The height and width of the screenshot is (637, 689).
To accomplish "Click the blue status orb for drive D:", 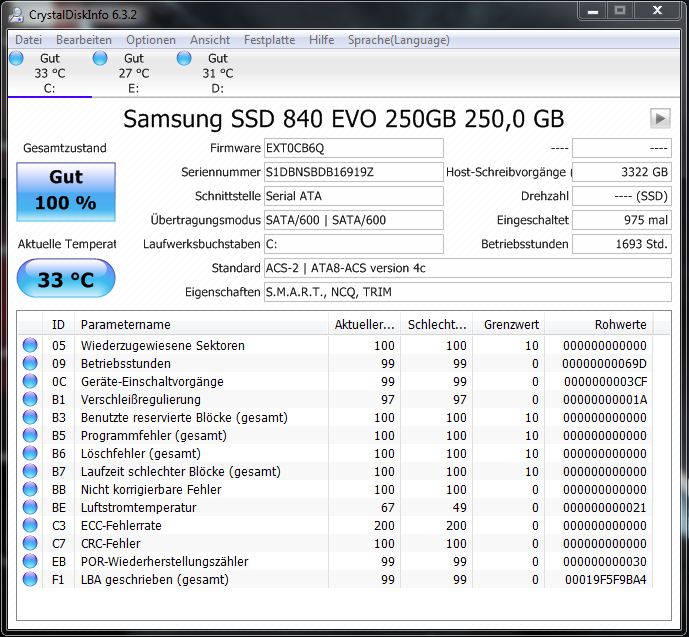I will [184, 58].
